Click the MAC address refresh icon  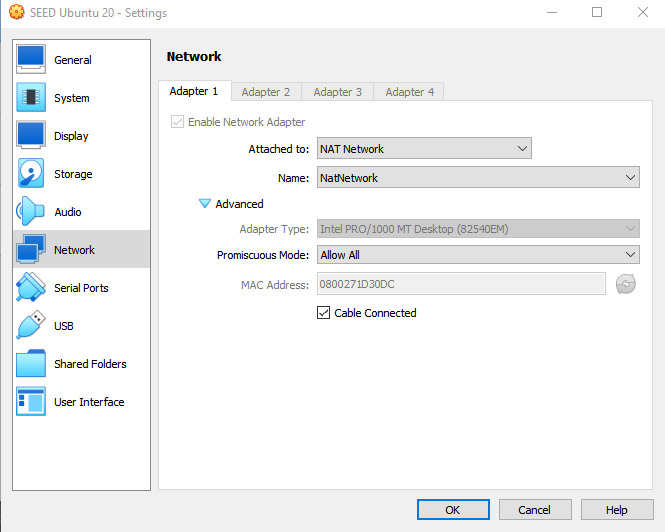[626, 284]
